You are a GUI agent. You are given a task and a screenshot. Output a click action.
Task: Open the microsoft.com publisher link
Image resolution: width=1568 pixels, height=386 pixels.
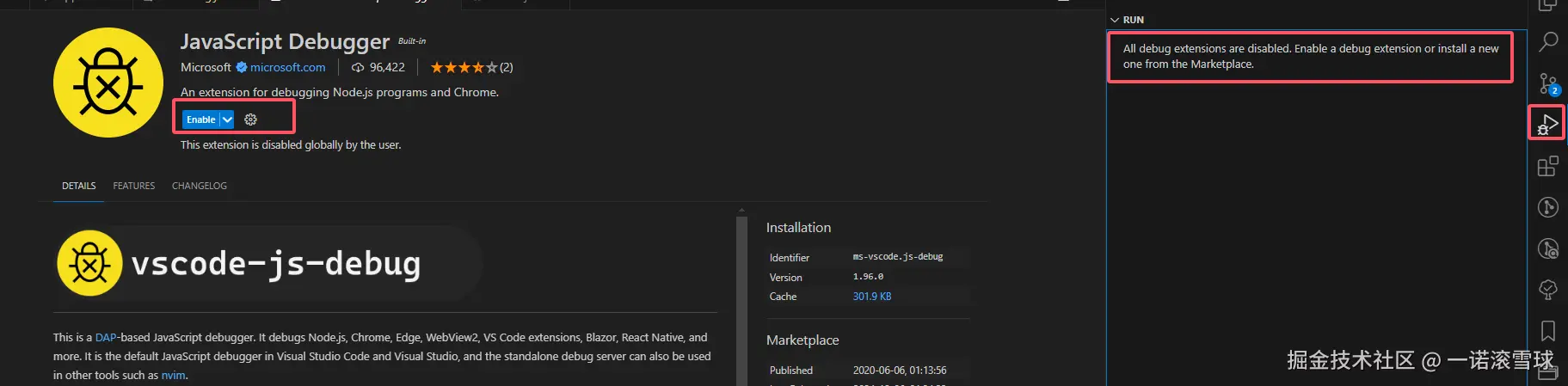pos(288,67)
